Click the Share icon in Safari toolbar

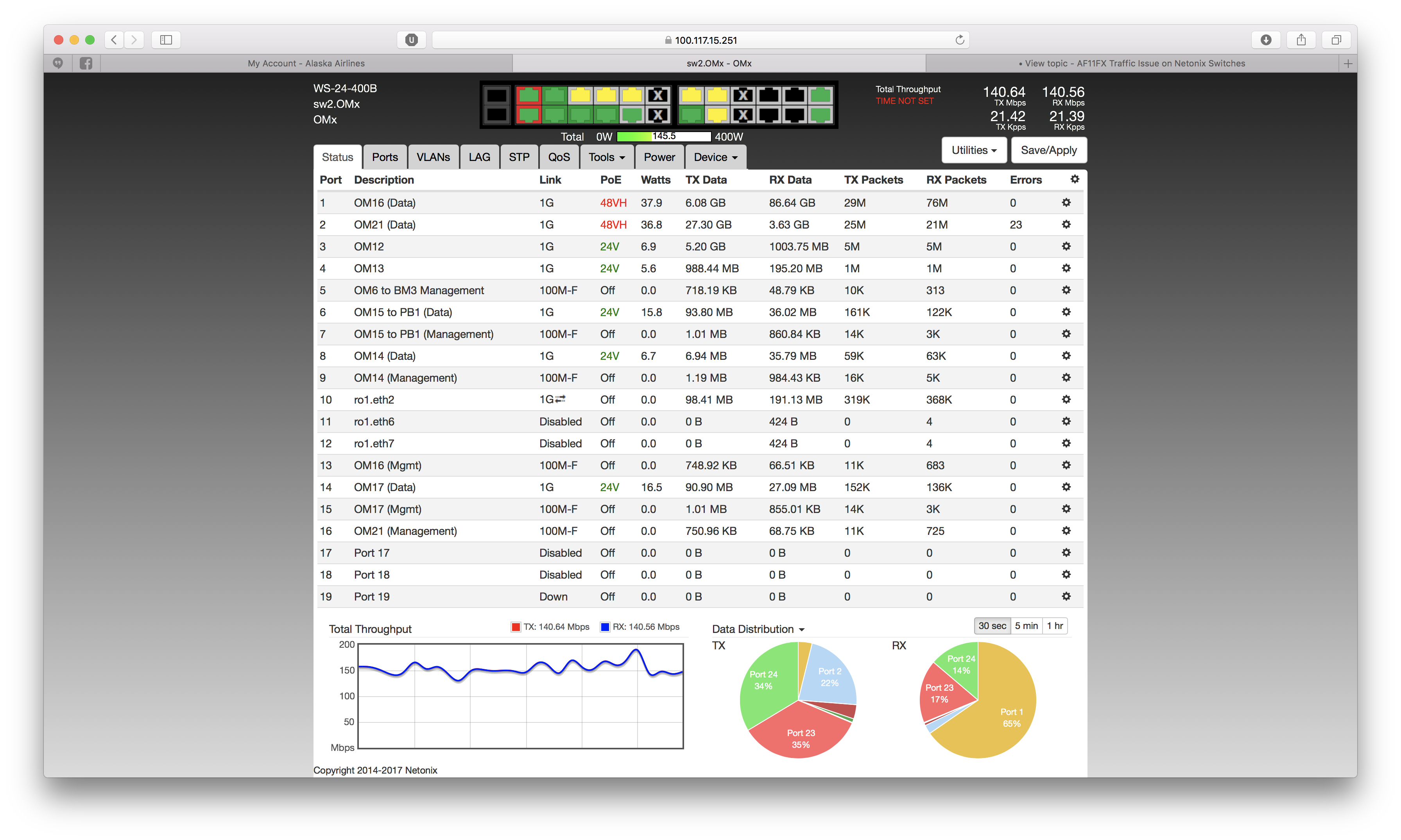tap(1301, 39)
